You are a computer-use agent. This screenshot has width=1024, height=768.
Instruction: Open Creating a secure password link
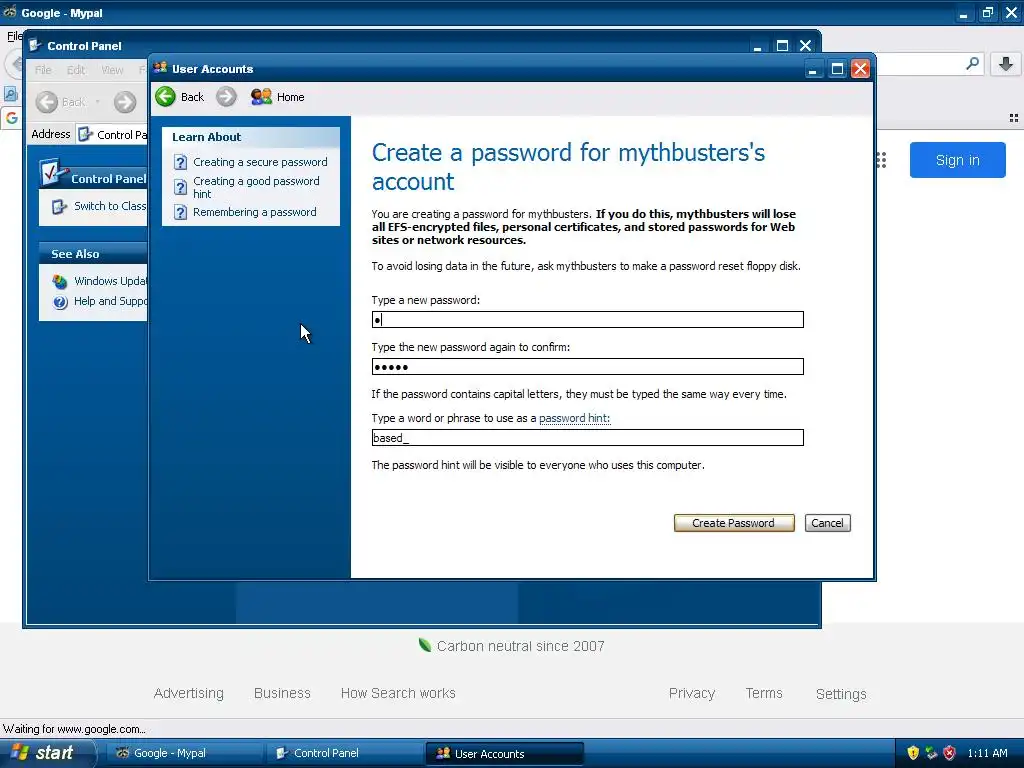click(260, 162)
